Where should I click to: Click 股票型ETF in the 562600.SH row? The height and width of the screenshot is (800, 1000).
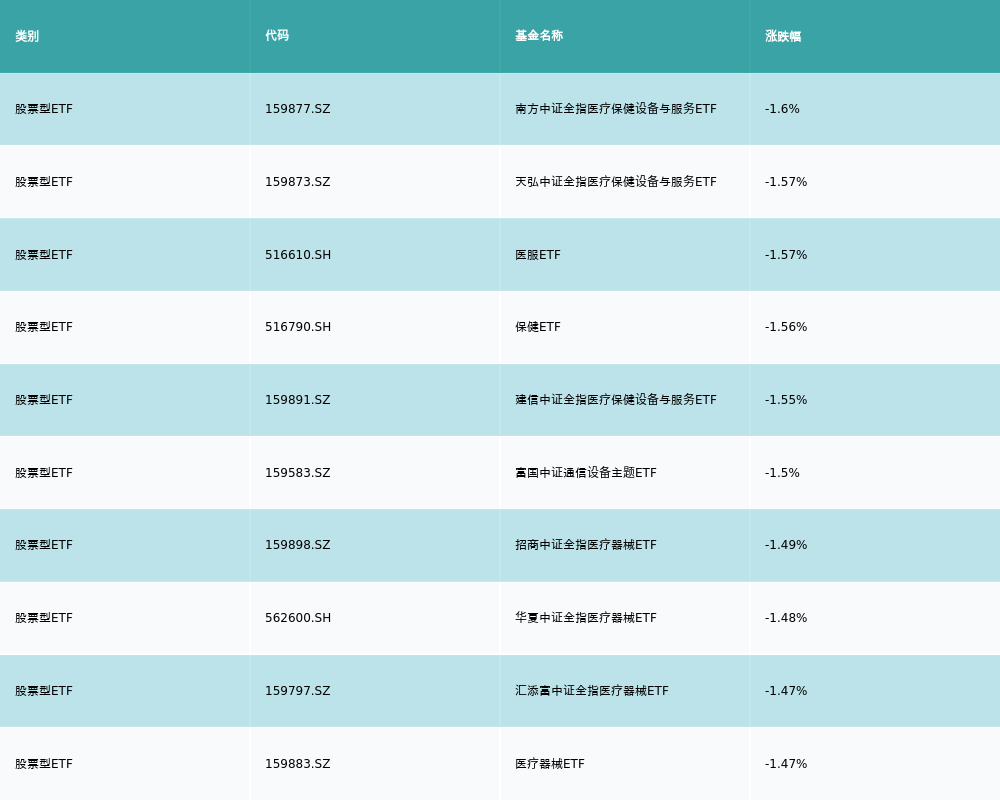click(x=44, y=618)
